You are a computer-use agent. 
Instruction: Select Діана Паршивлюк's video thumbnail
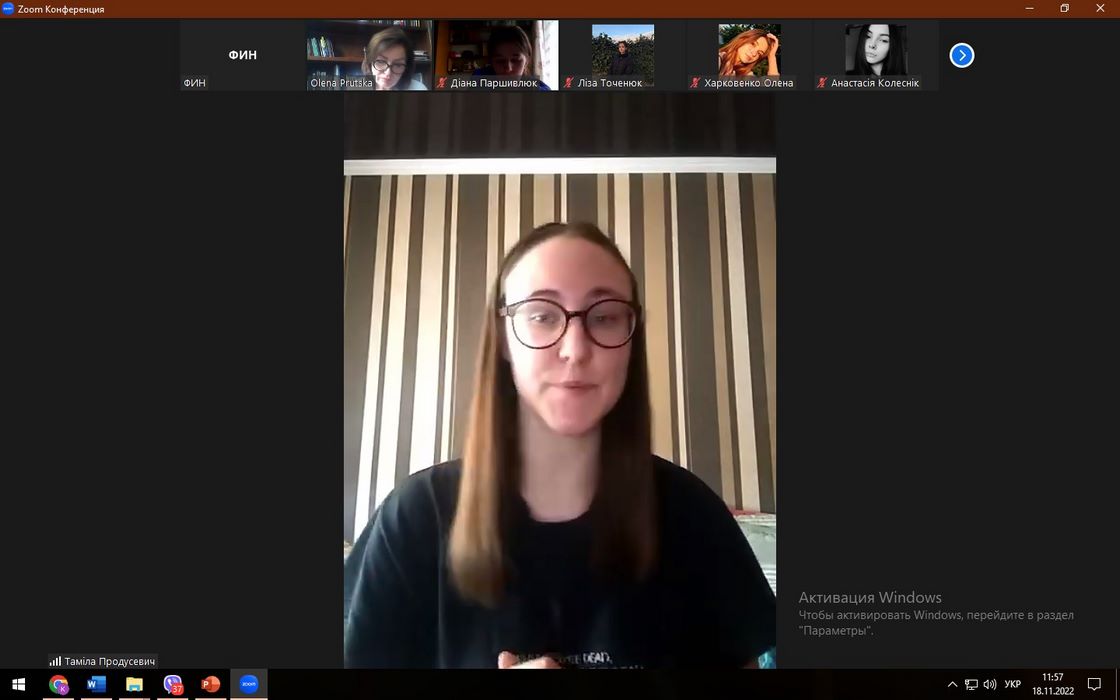point(496,55)
